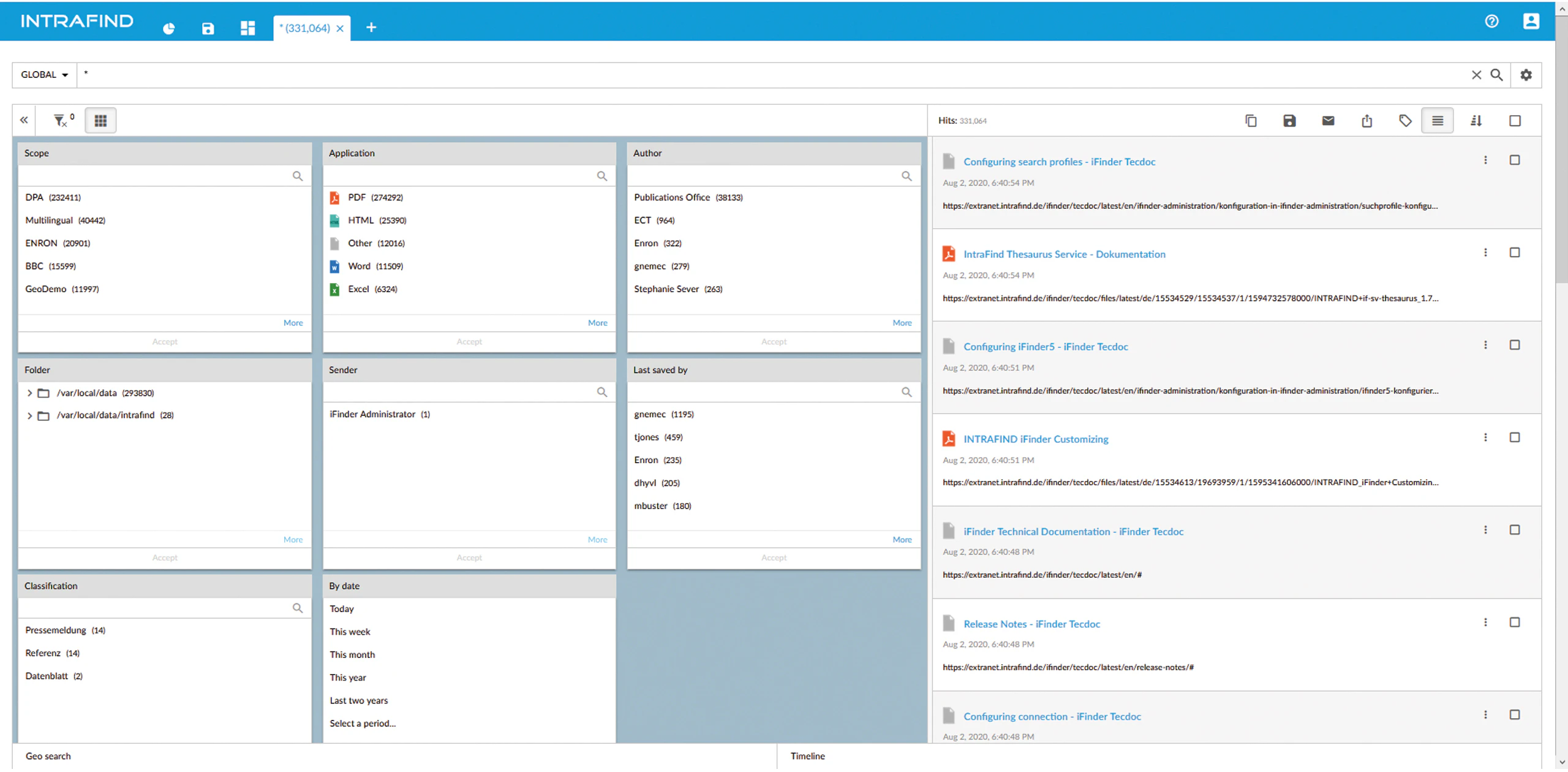Select the checkbox for IntraFind Thesaurus Service result
The width and height of the screenshot is (1568, 772).
pos(1516,252)
